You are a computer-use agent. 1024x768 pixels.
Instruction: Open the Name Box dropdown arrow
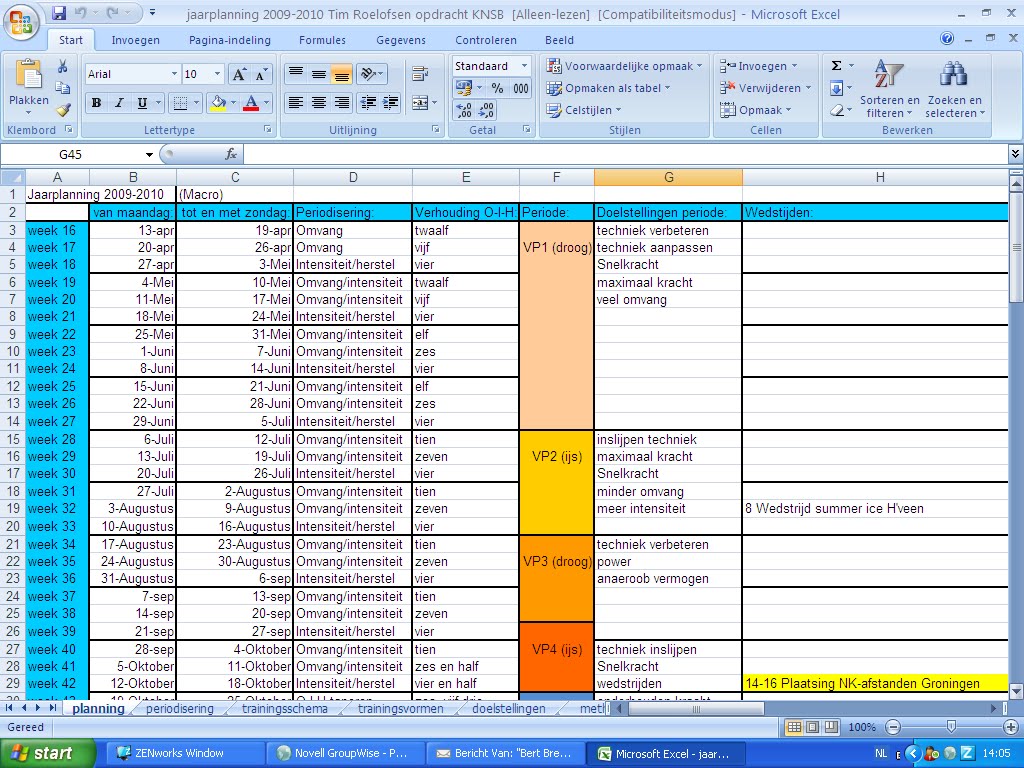coord(150,155)
